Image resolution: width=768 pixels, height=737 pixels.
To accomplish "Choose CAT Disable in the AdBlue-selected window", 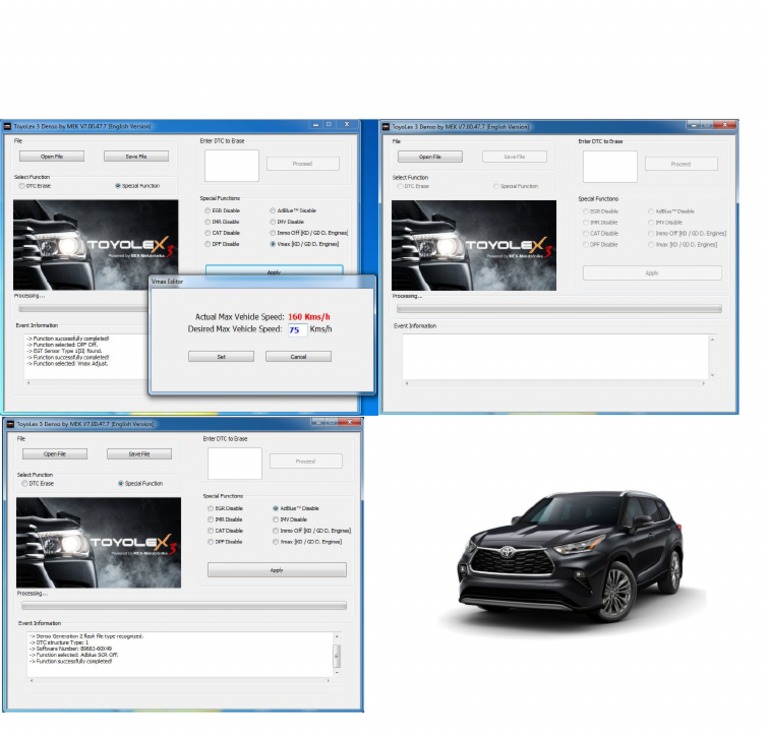I will click(x=225, y=531).
